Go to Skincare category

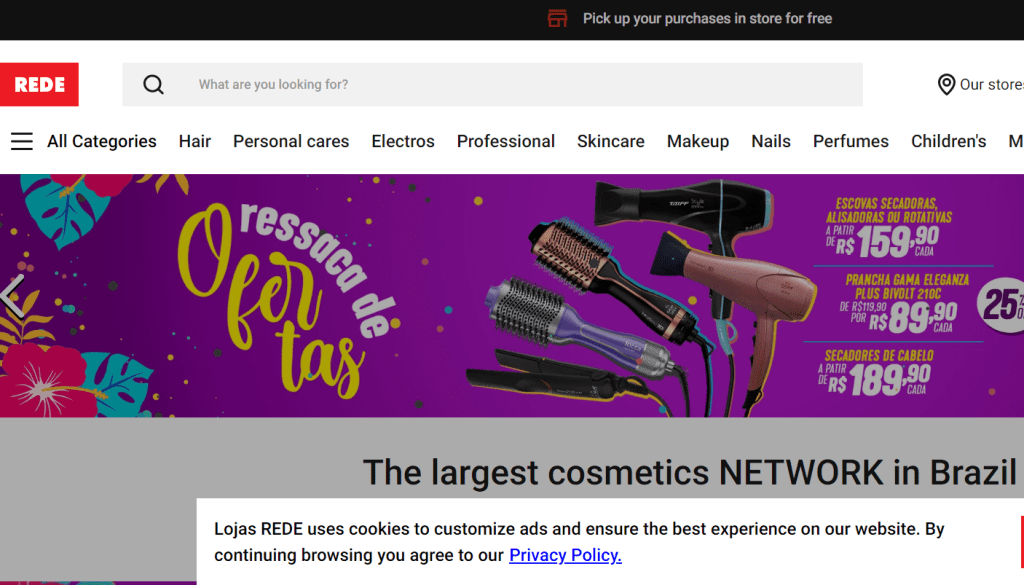(611, 141)
